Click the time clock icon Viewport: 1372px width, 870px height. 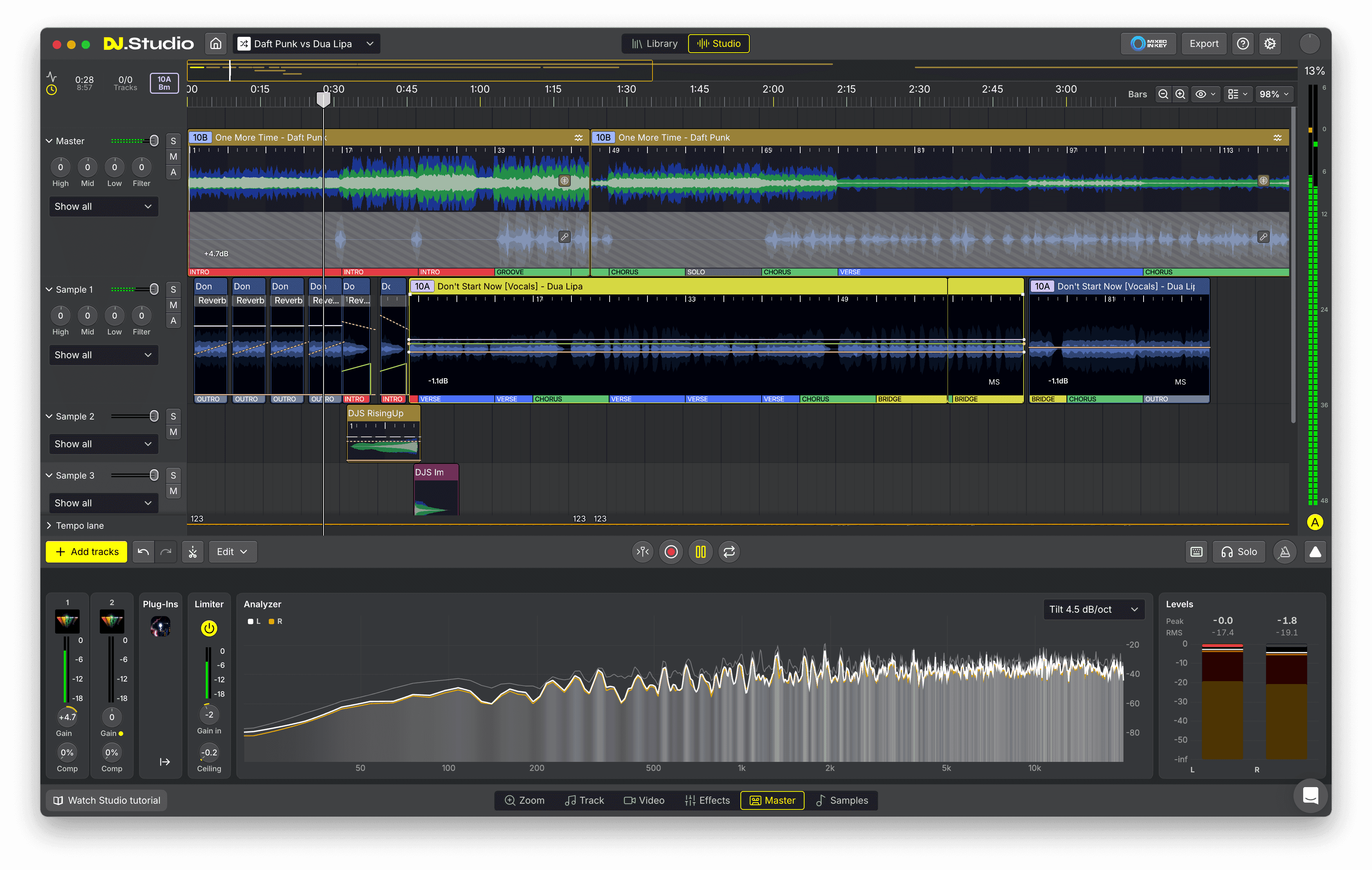pyautogui.click(x=51, y=89)
